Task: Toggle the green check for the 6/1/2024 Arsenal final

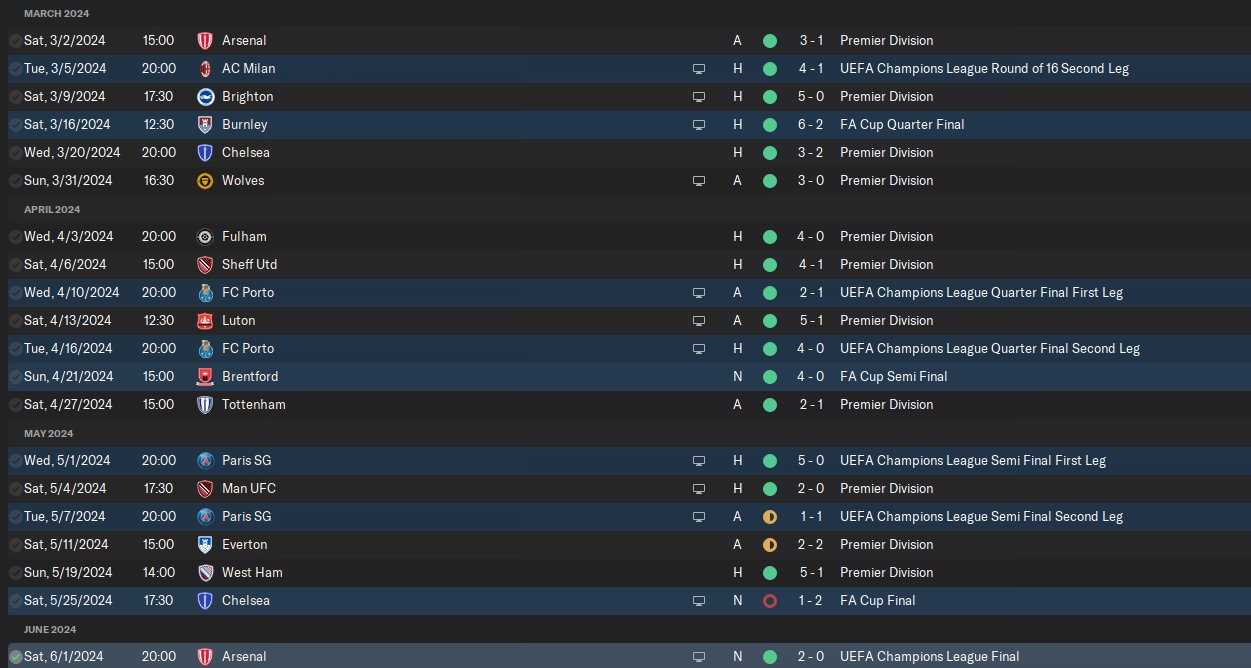Action: click(15, 657)
